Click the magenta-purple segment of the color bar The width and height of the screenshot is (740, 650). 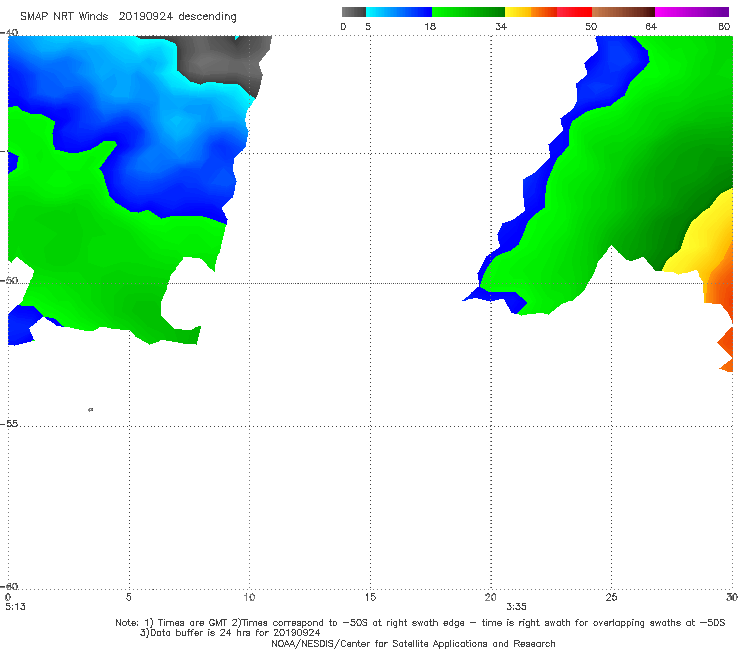click(x=692, y=12)
